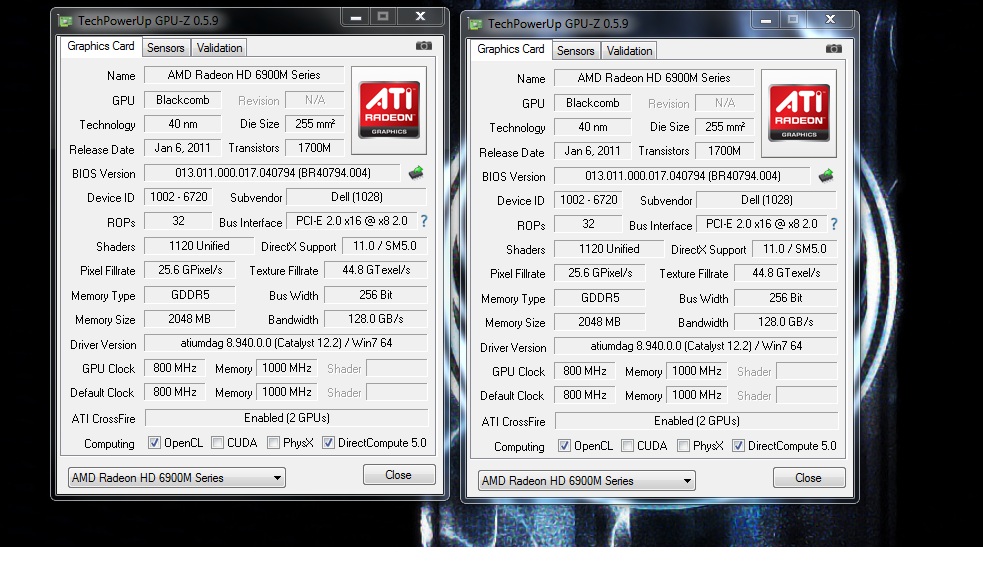This screenshot has height=571, width=983.
Task: Click the camera screenshot icon in left GPU-Z window
Action: coord(424,46)
